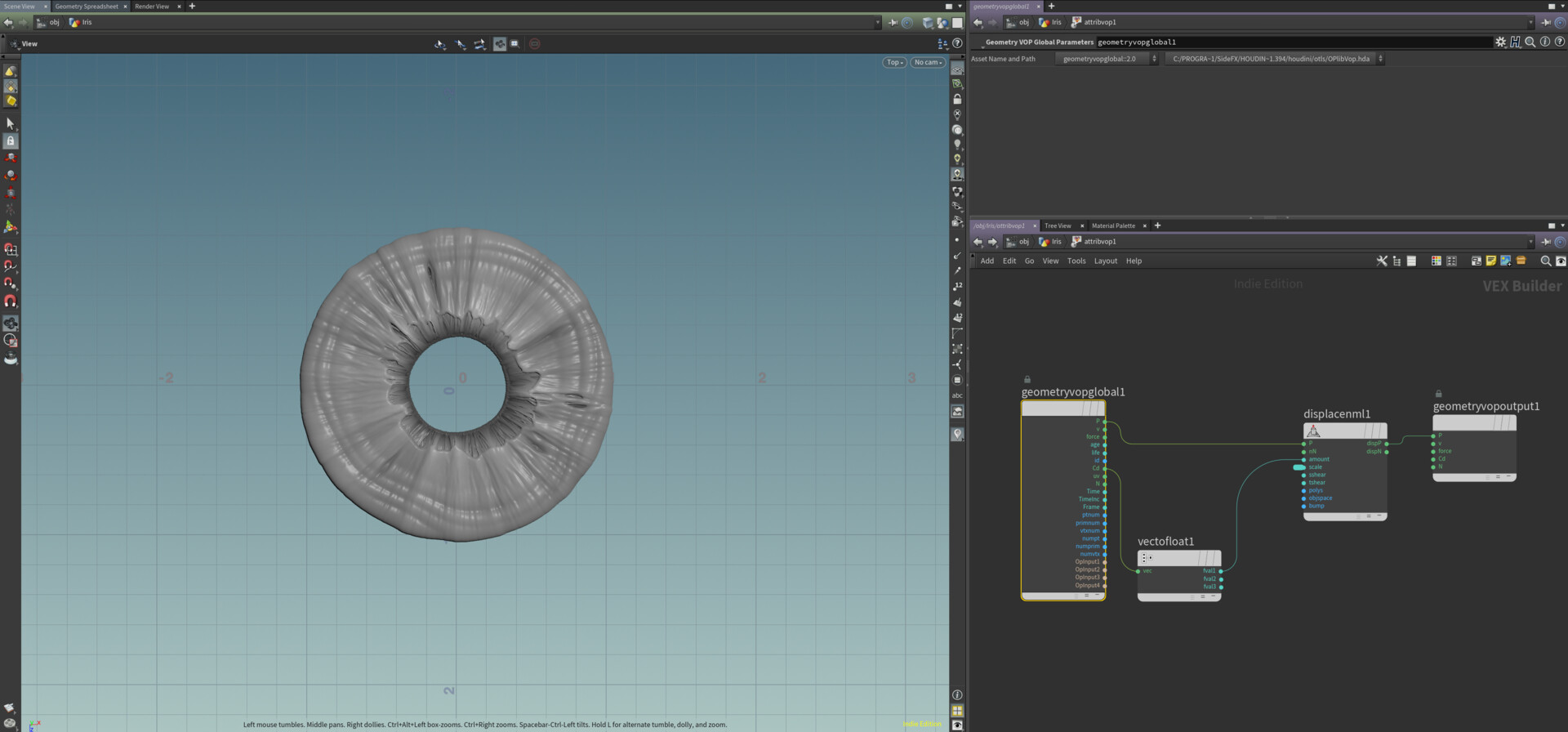Toggle pin on the parameter pane

click(x=1545, y=22)
